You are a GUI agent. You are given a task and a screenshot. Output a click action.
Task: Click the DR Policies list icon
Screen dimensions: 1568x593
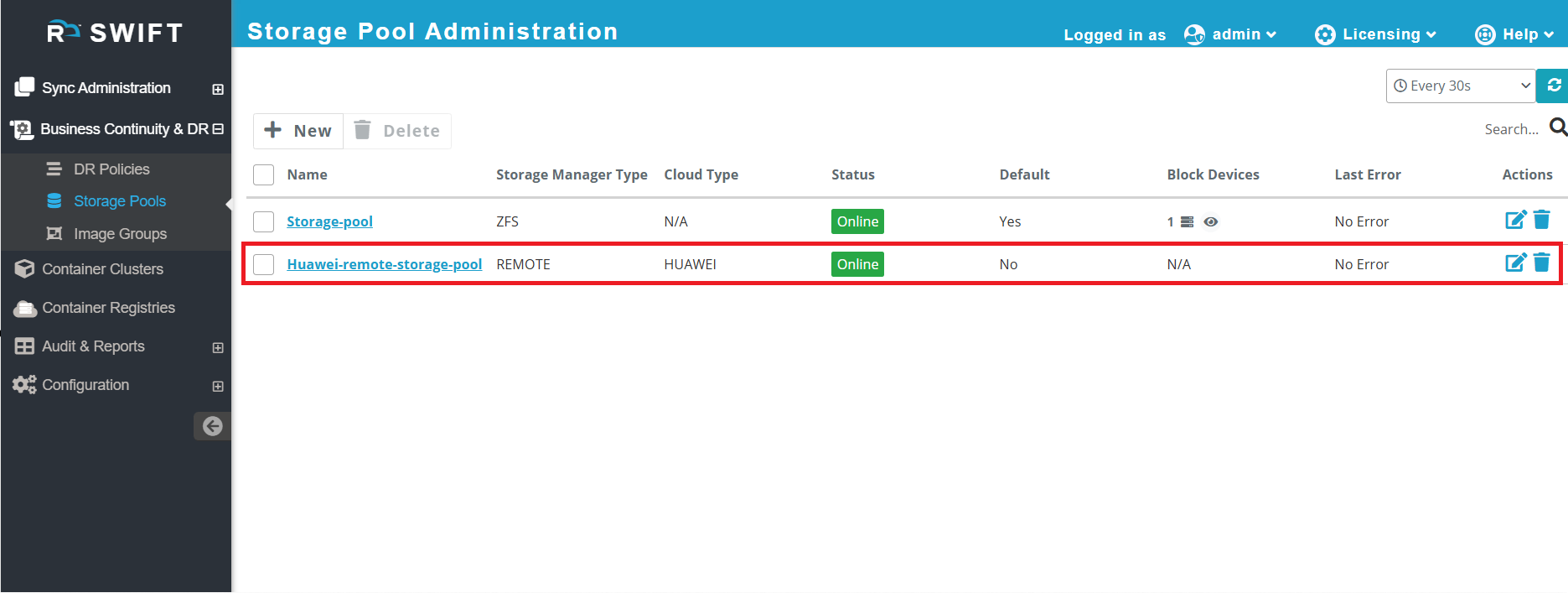click(x=54, y=169)
